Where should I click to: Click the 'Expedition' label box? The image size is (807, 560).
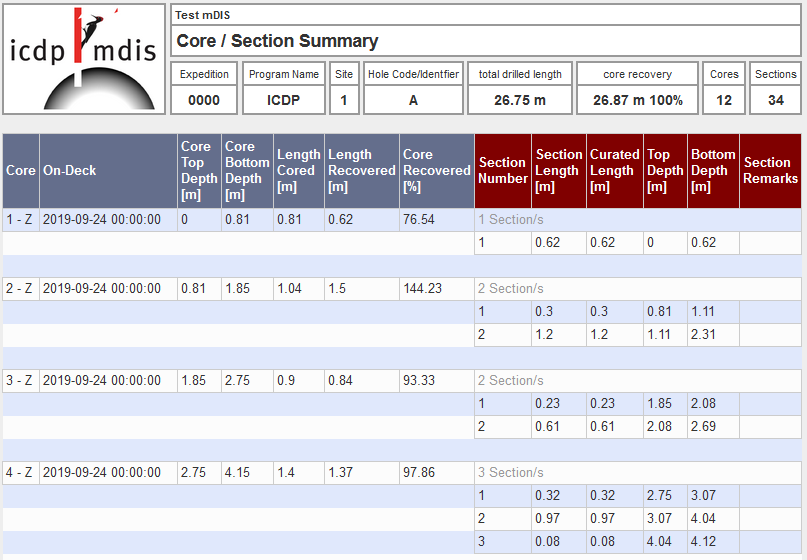coord(204,74)
